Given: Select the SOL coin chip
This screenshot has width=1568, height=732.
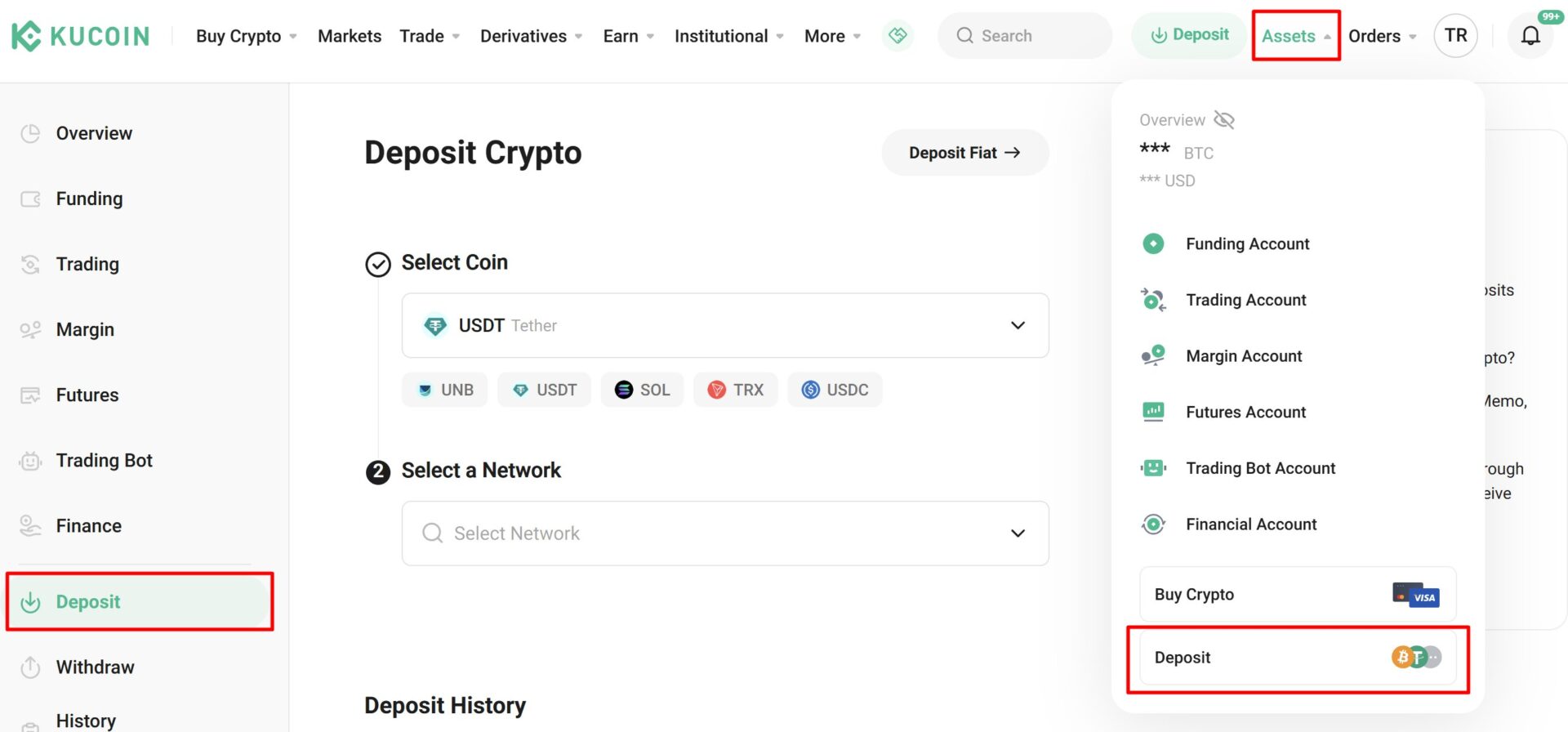Looking at the screenshot, I should (x=642, y=390).
